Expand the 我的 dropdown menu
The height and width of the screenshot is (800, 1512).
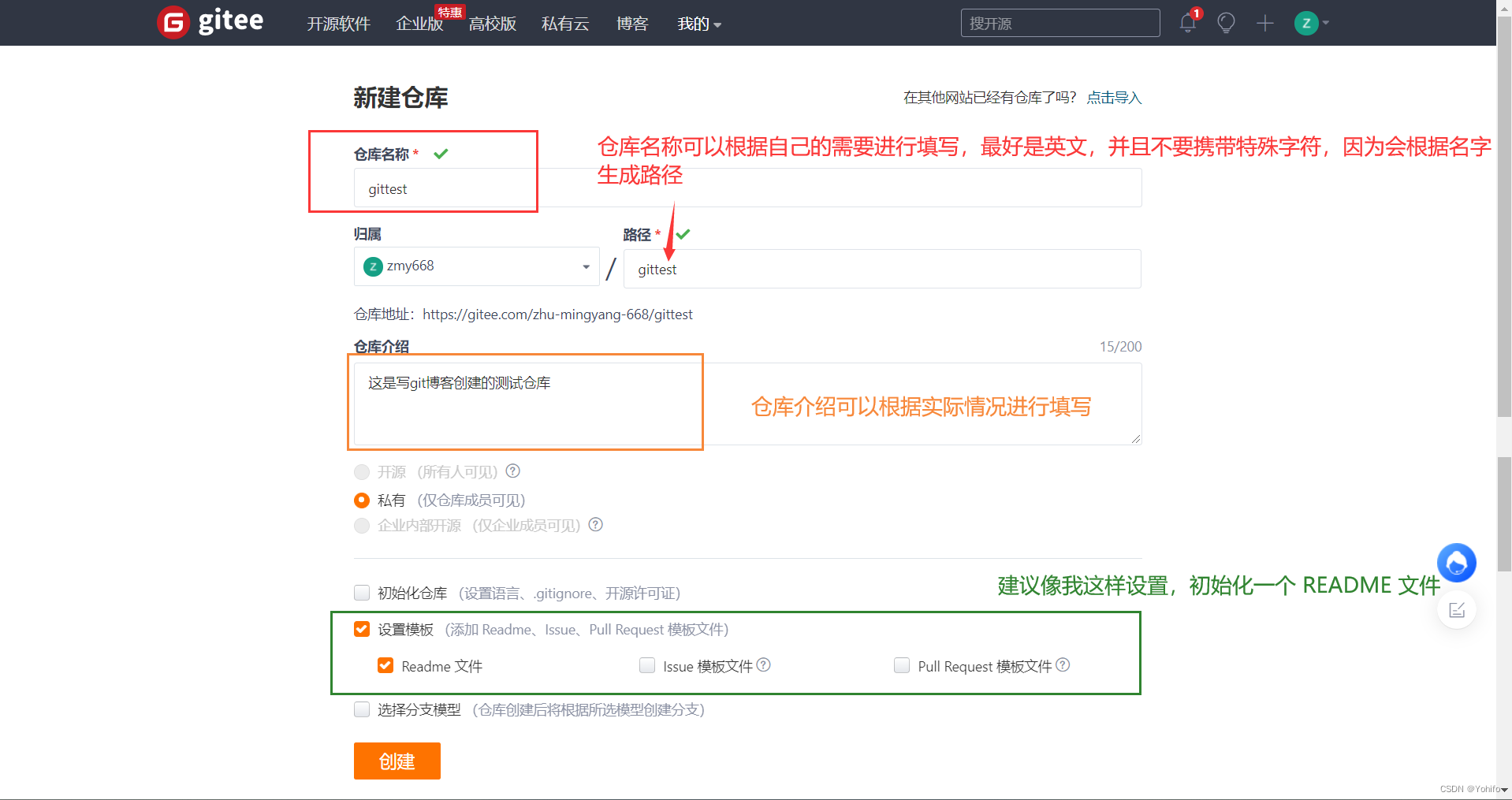pos(699,24)
